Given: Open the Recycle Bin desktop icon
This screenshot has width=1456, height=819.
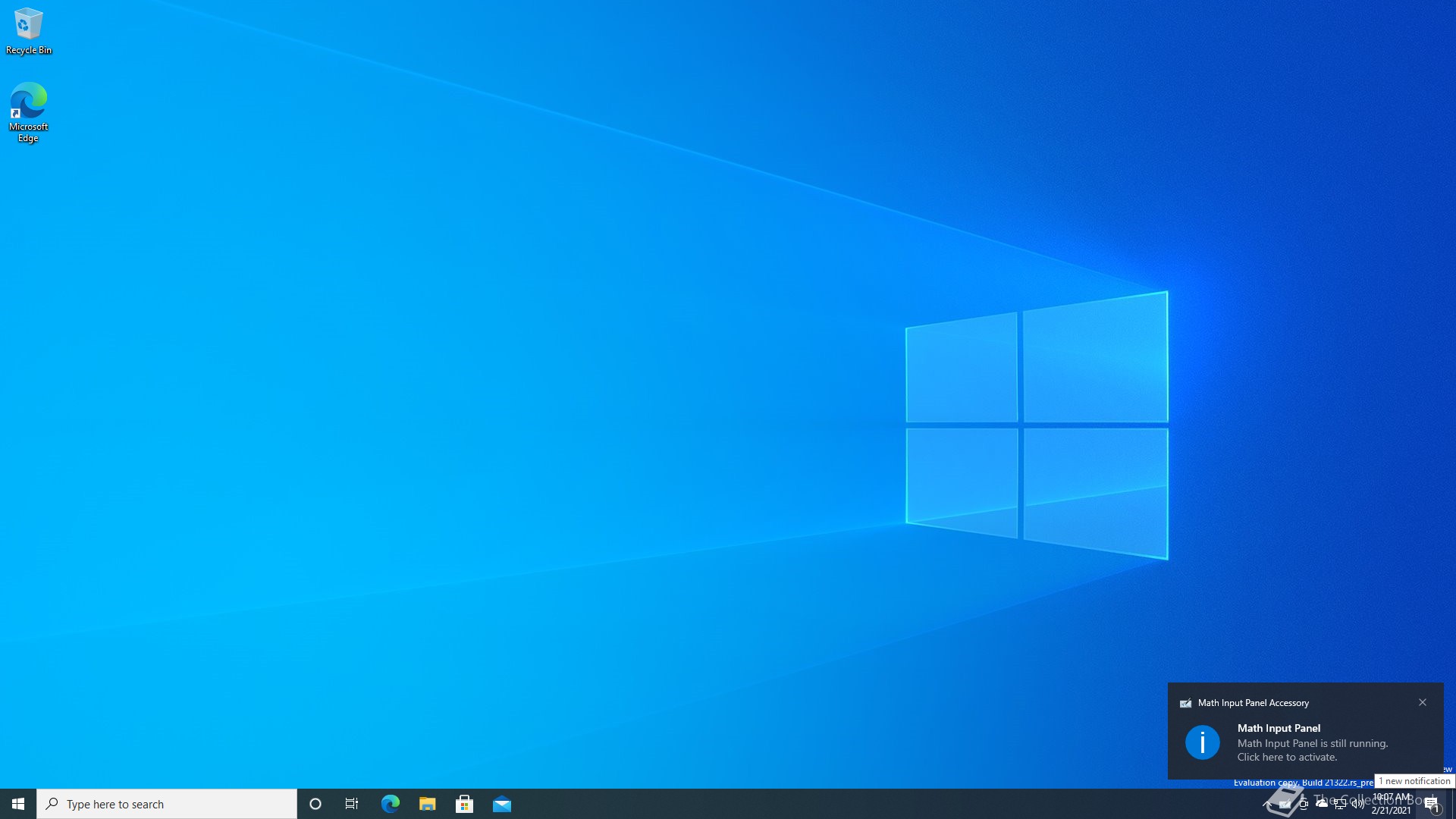Looking at the screenshot, I should coord(28,31).
